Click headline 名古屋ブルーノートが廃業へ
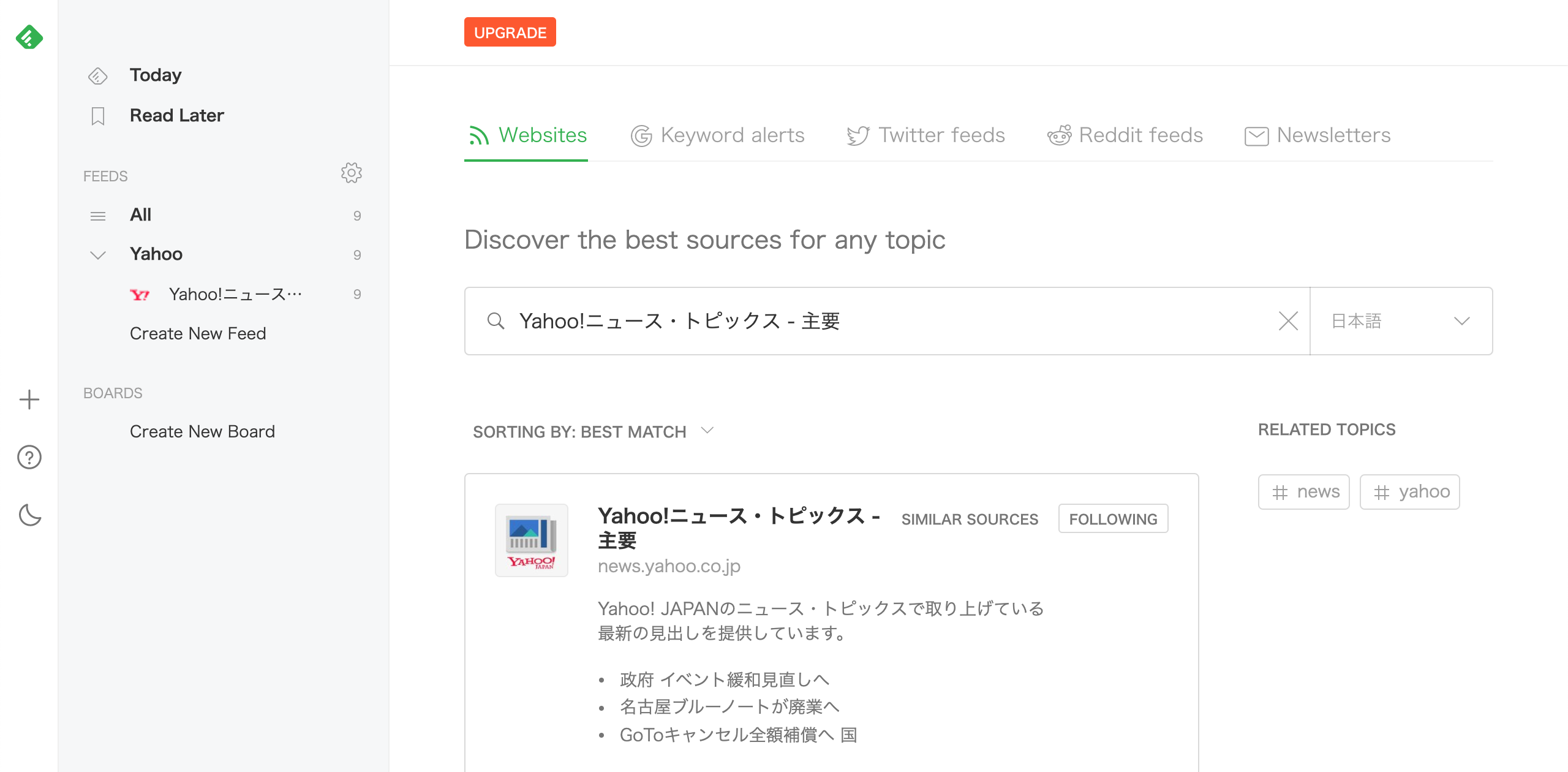Image resolution: width=1568 pixels, height=772 pixels. [729, 706]
